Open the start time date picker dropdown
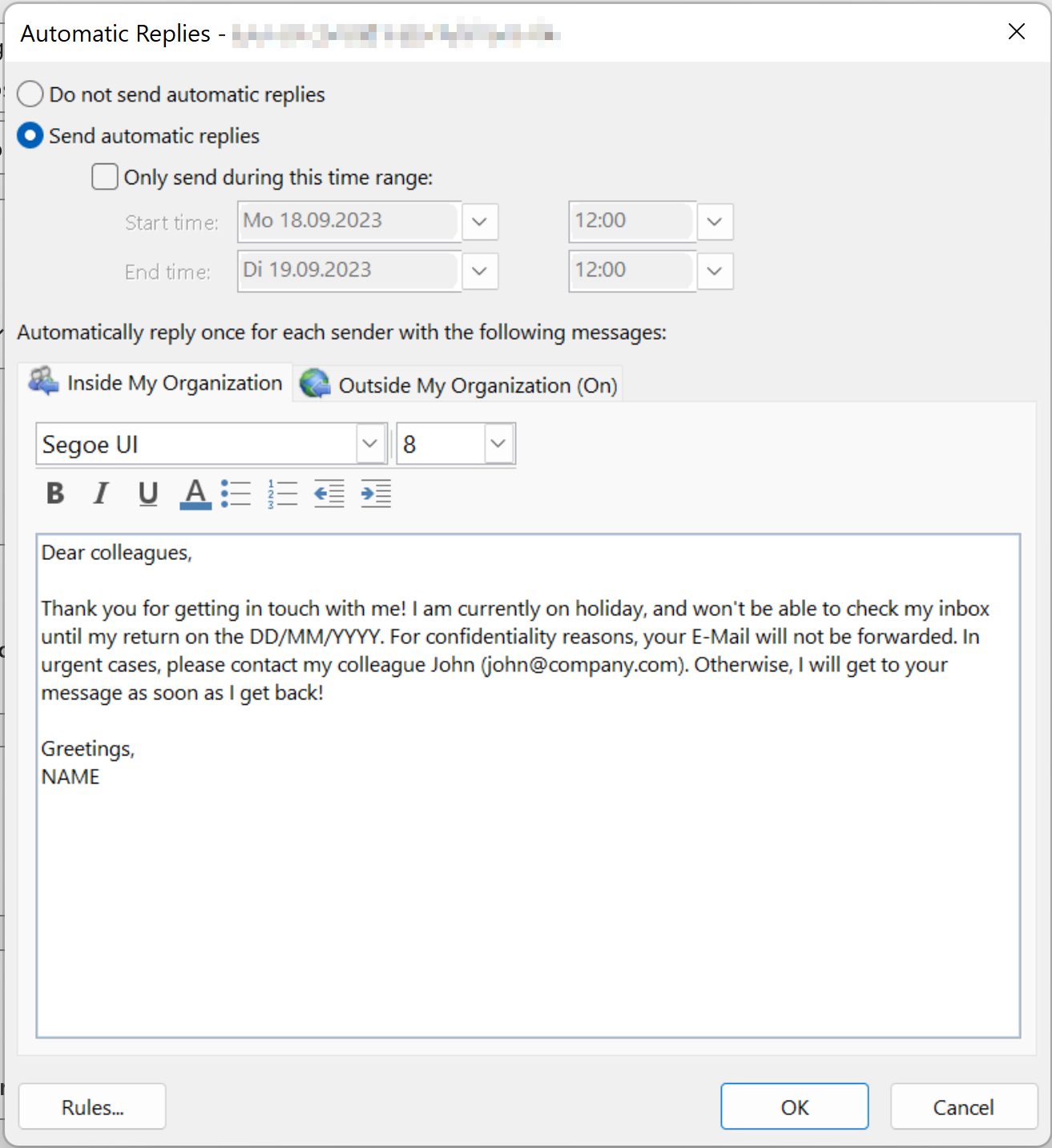The image size is (1052, 1148). [480, 222]
